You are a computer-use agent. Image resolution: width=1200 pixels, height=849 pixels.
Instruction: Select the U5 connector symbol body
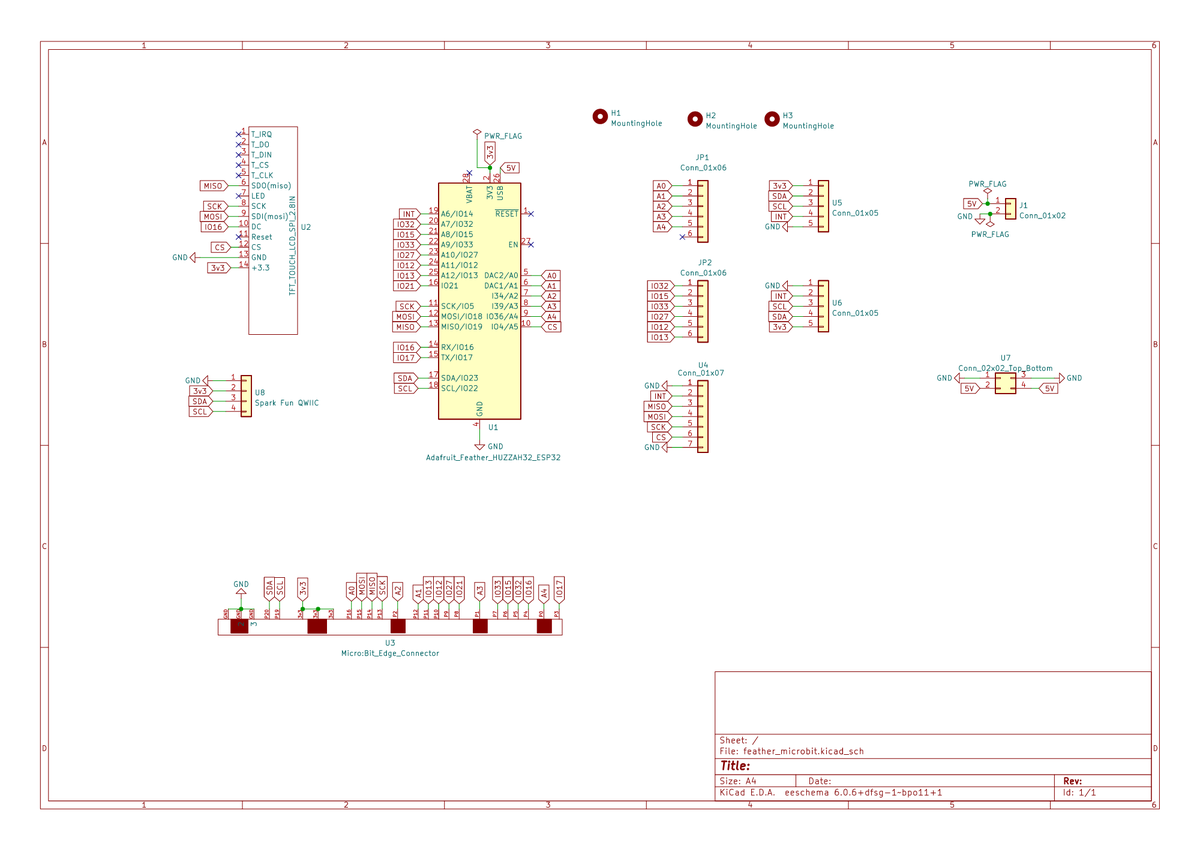(823, 206)
